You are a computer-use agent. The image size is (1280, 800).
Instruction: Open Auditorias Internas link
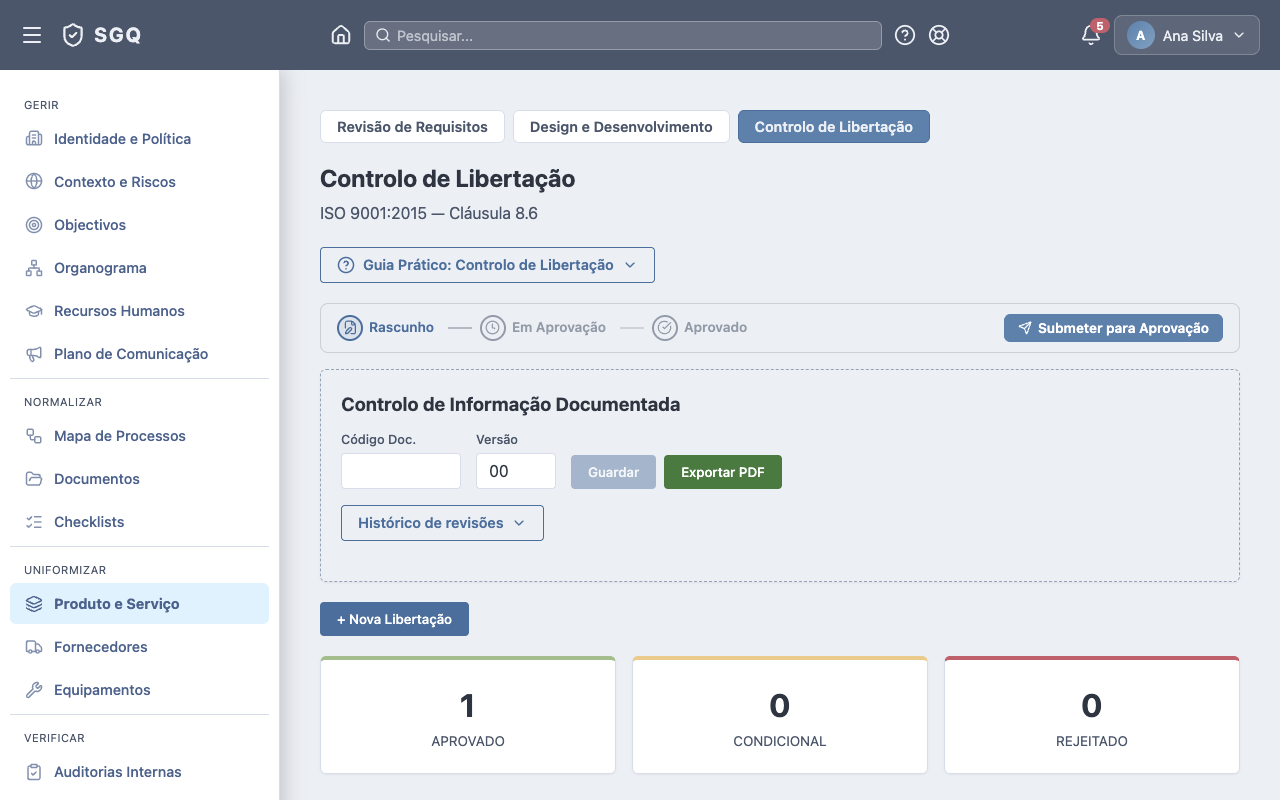(139, 772)
